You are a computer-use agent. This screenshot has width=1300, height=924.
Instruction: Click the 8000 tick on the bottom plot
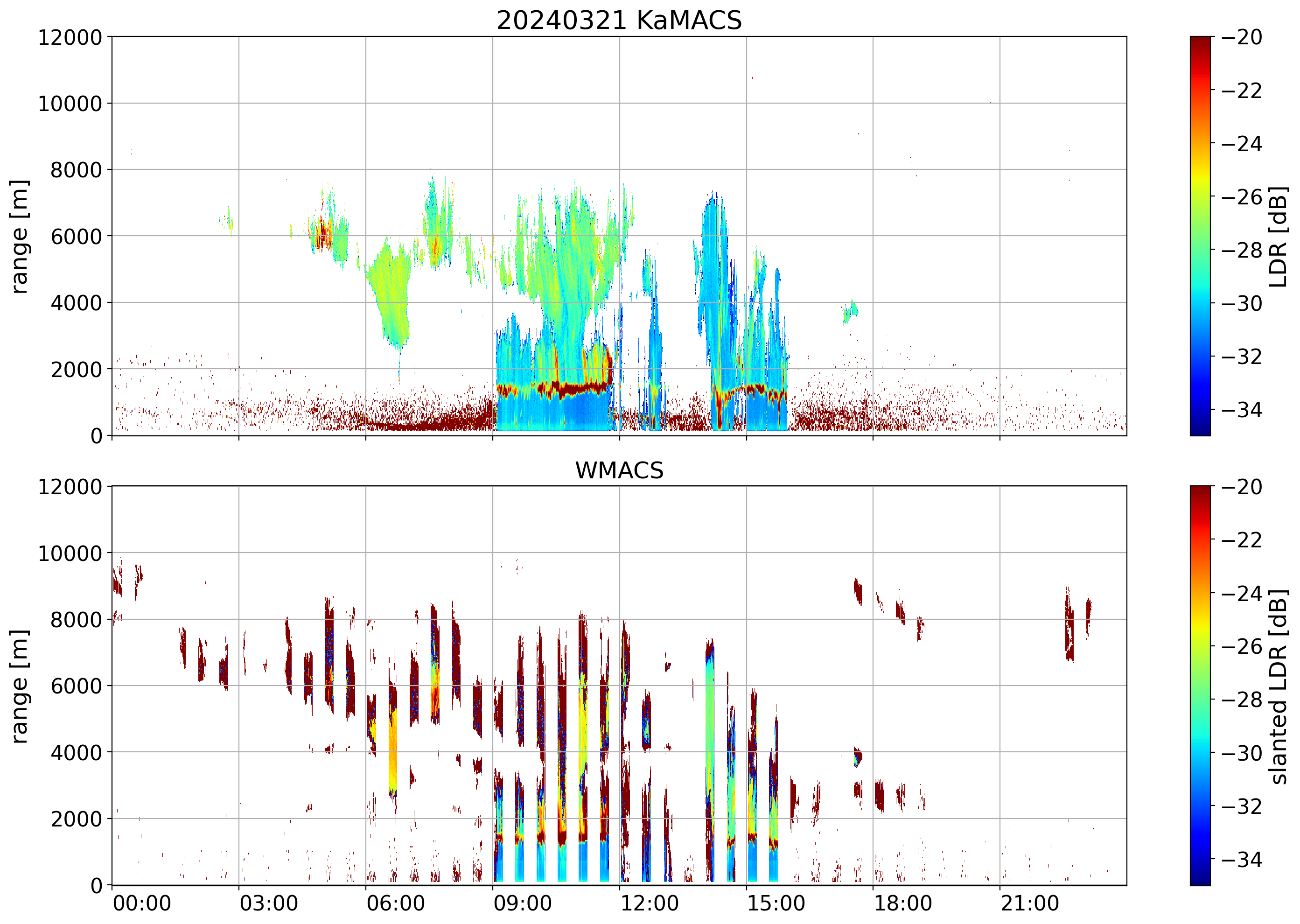point(76,620)
